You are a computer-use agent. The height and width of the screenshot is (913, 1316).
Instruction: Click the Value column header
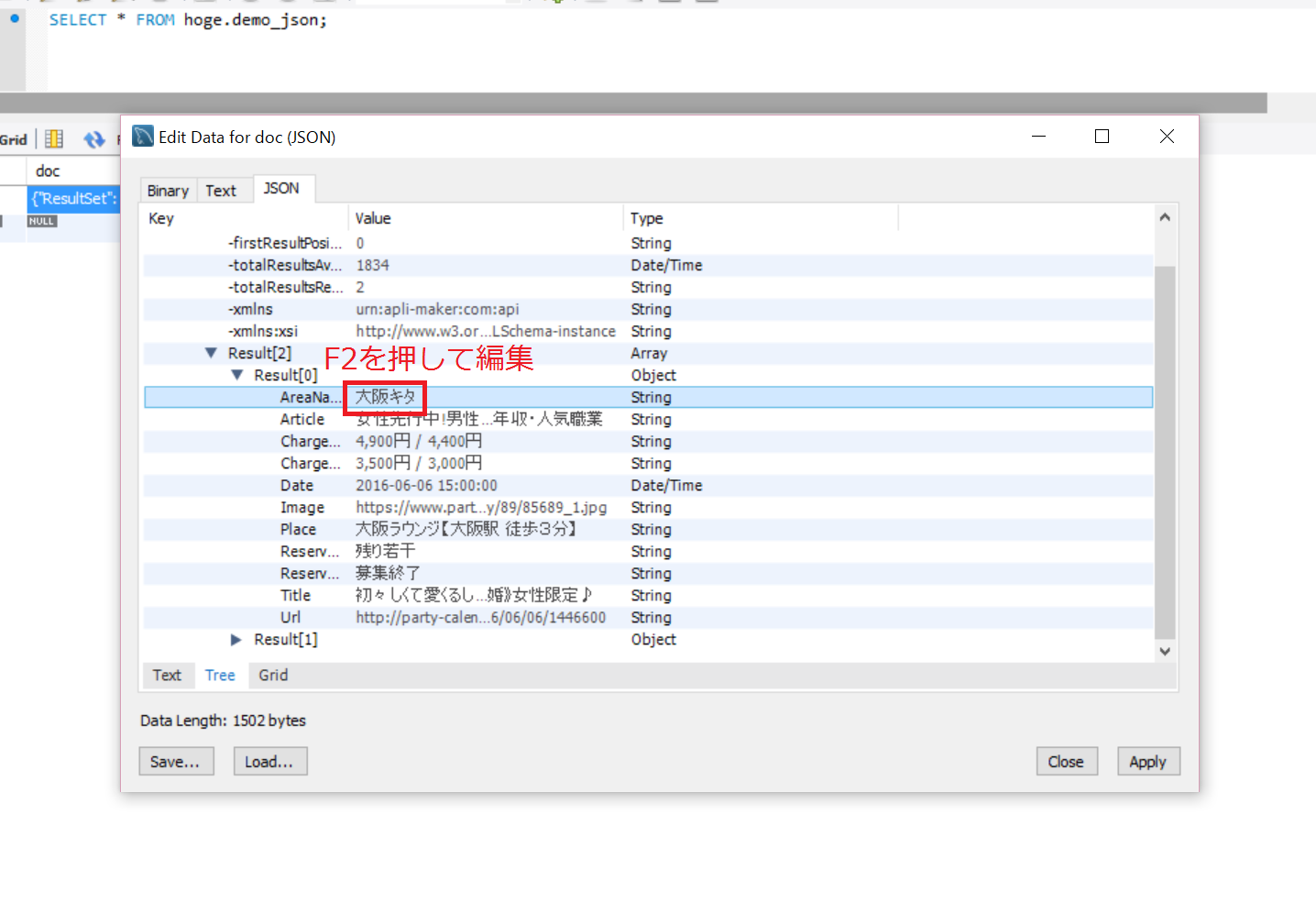[x=486, y=218]
